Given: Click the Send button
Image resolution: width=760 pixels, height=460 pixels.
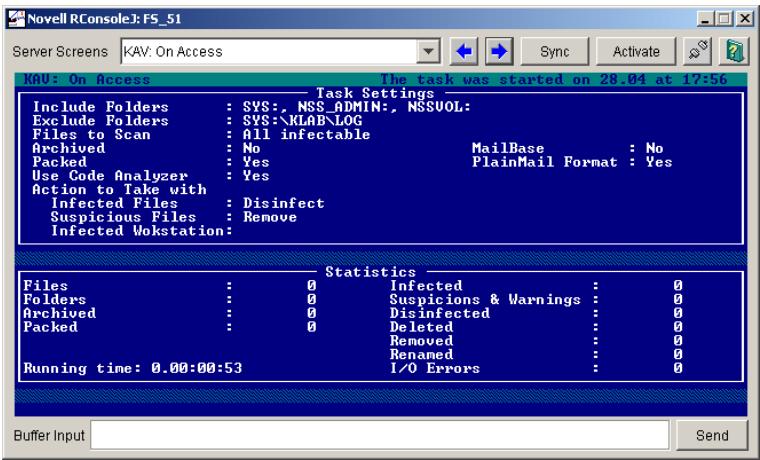Looking at the screenshot, I should pos(712,435).
